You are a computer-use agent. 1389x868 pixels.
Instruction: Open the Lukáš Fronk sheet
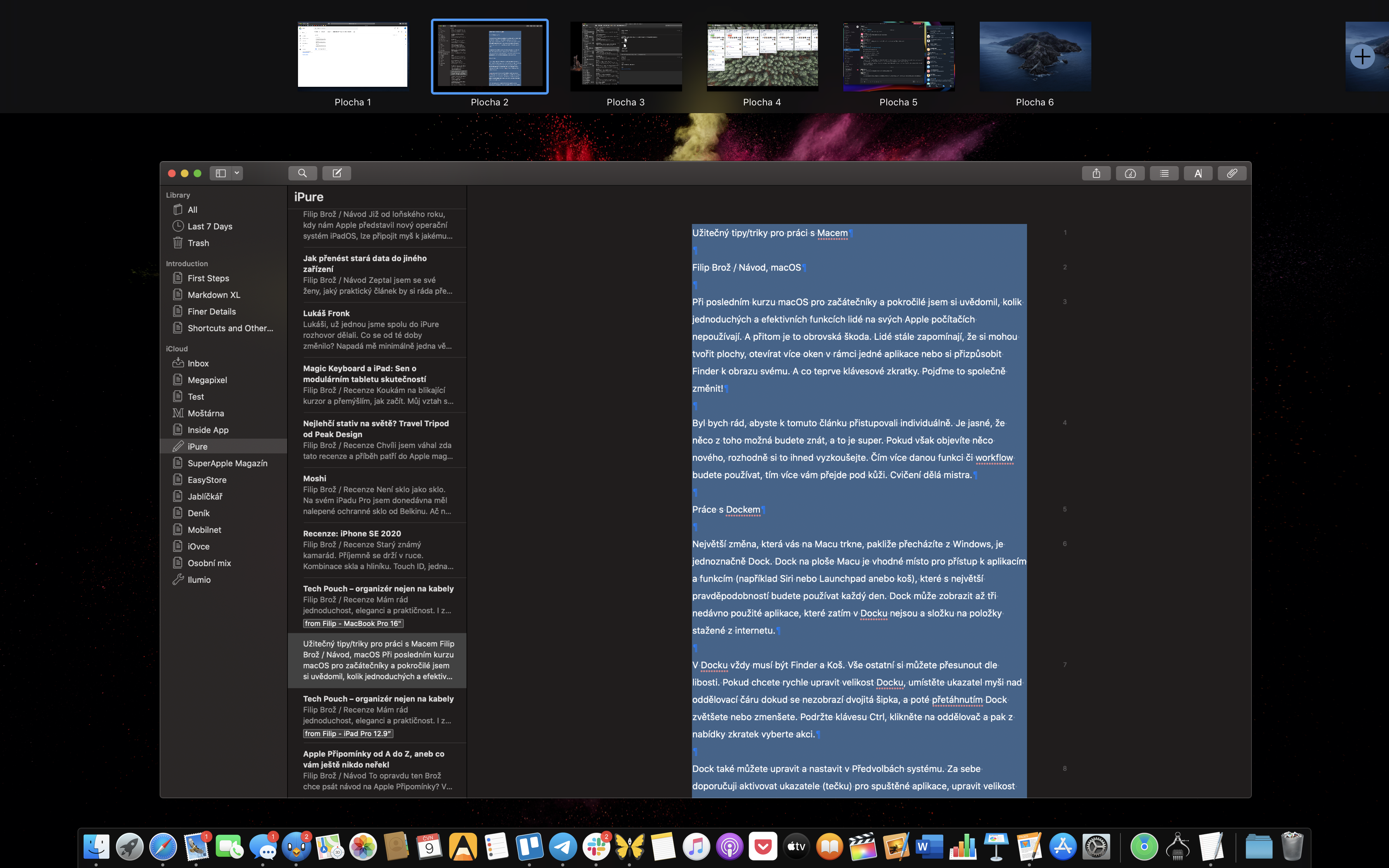click(x=377, y=329)
